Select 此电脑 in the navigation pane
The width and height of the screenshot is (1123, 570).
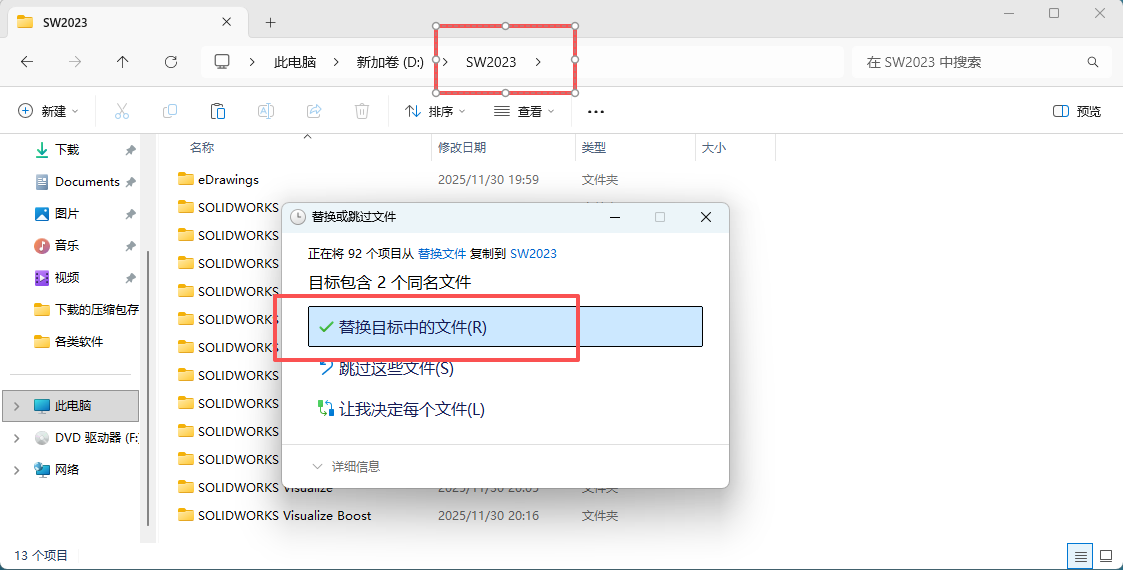pos(72,405)
